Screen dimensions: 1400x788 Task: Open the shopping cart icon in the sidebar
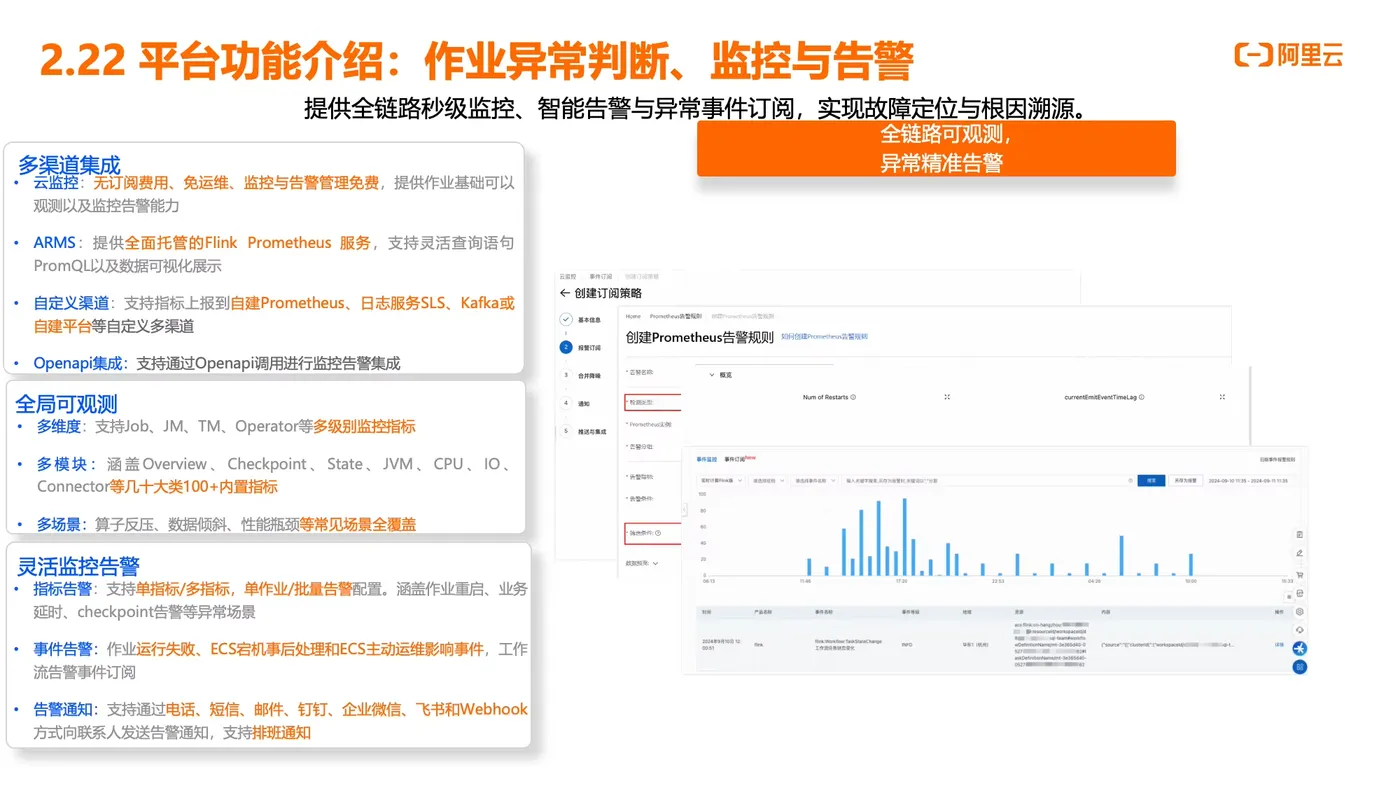tap(1300, 574)
